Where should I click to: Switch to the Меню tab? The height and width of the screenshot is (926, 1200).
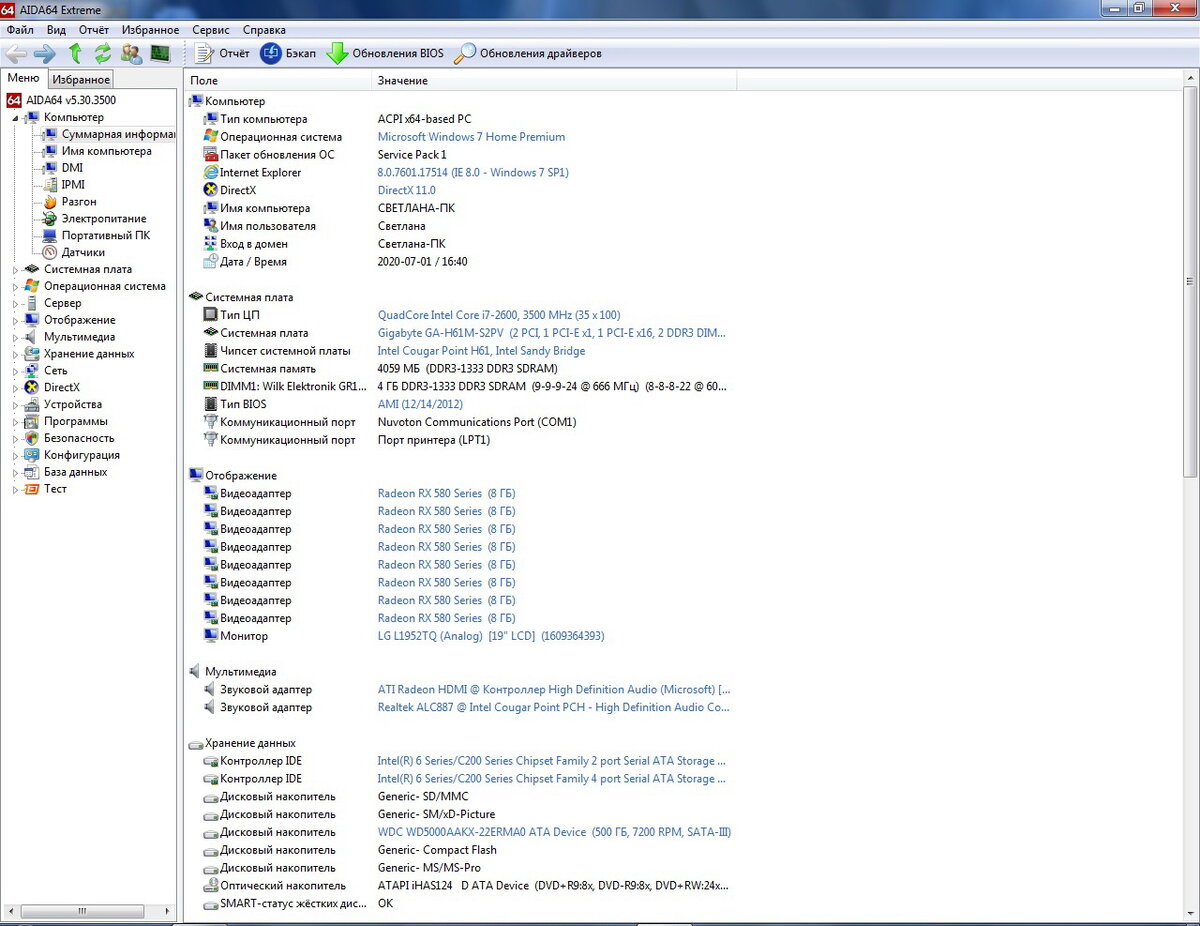(x=23, y=78)
